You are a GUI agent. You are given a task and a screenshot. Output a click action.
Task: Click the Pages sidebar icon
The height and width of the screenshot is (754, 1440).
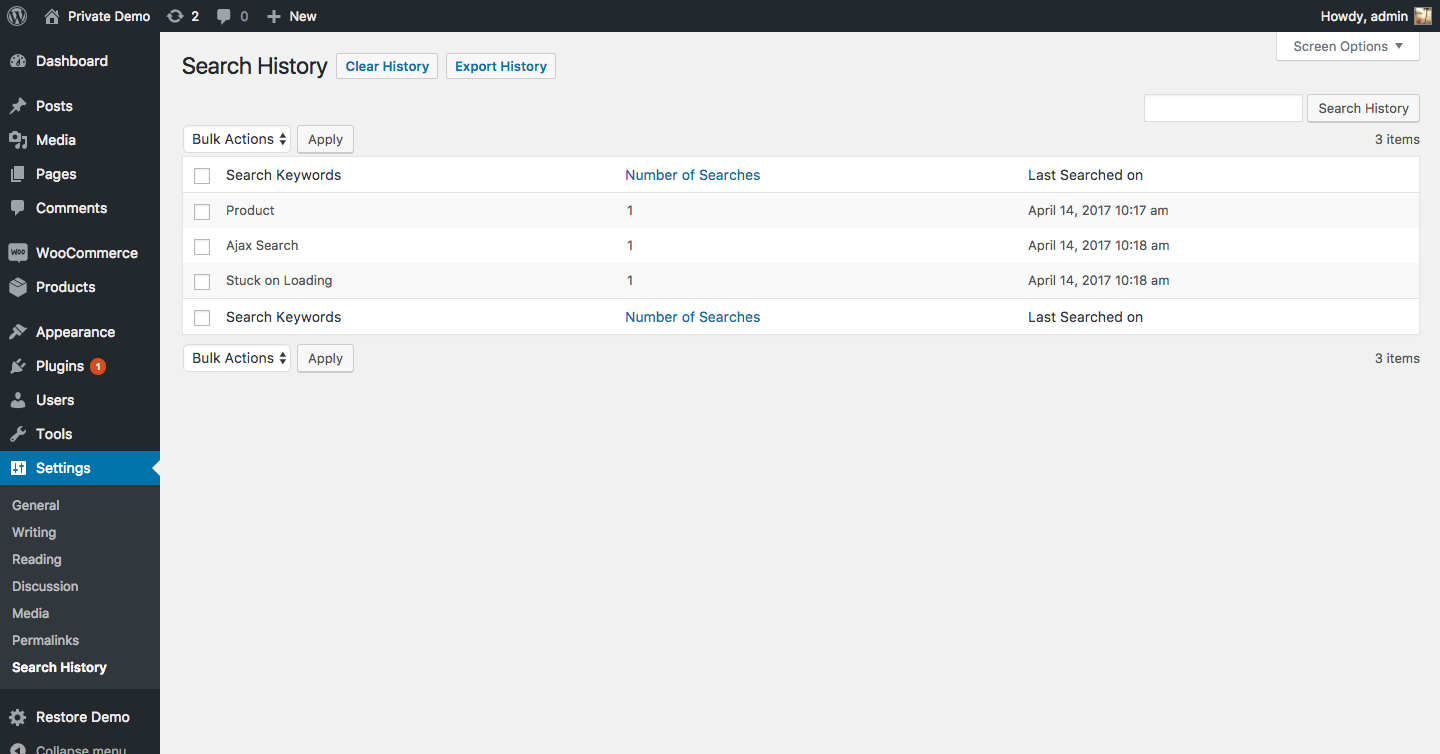coord(18,174)
